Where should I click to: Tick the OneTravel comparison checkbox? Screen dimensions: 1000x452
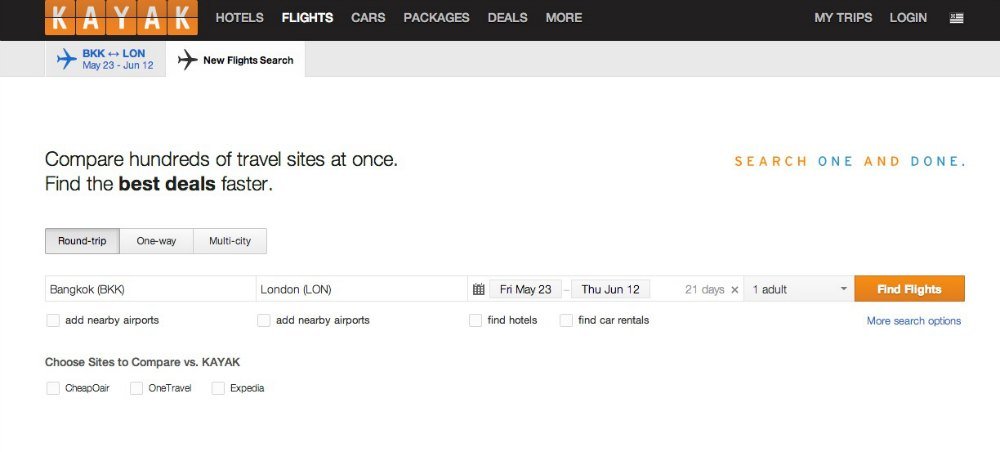tap(136, 388)
